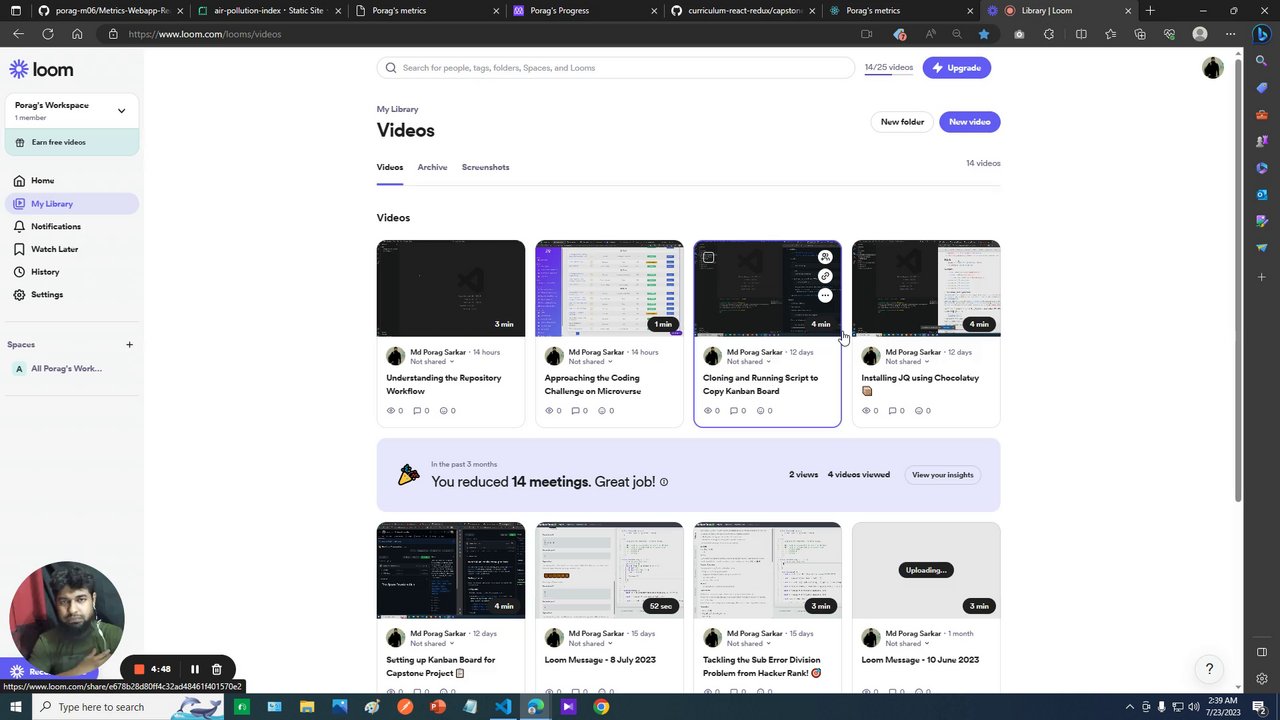The width and height of the screenshot is (1280, 720).
Task: Click the New video button
Action: [969, 122]
